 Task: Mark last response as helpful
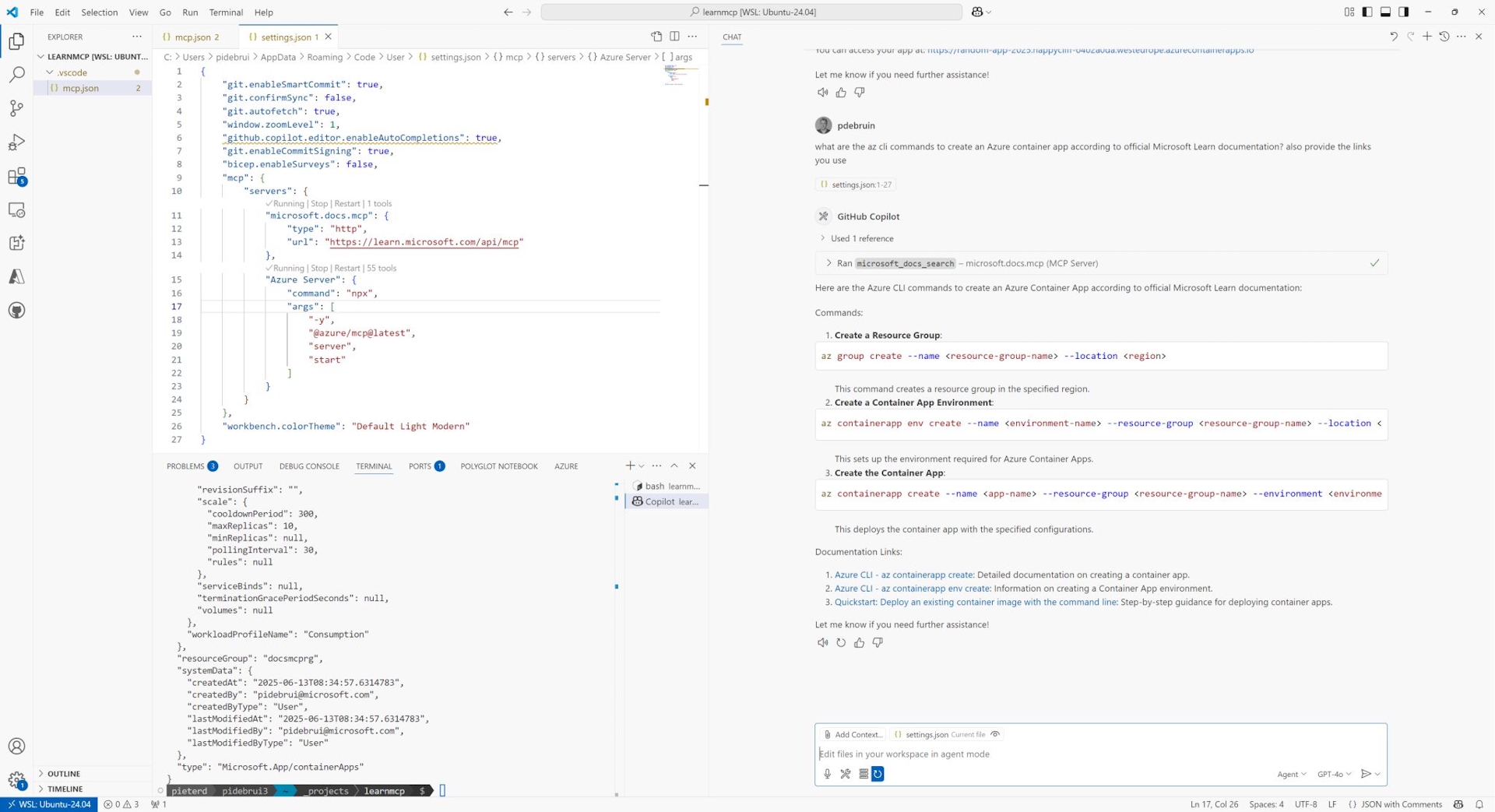tap(859, 643)
